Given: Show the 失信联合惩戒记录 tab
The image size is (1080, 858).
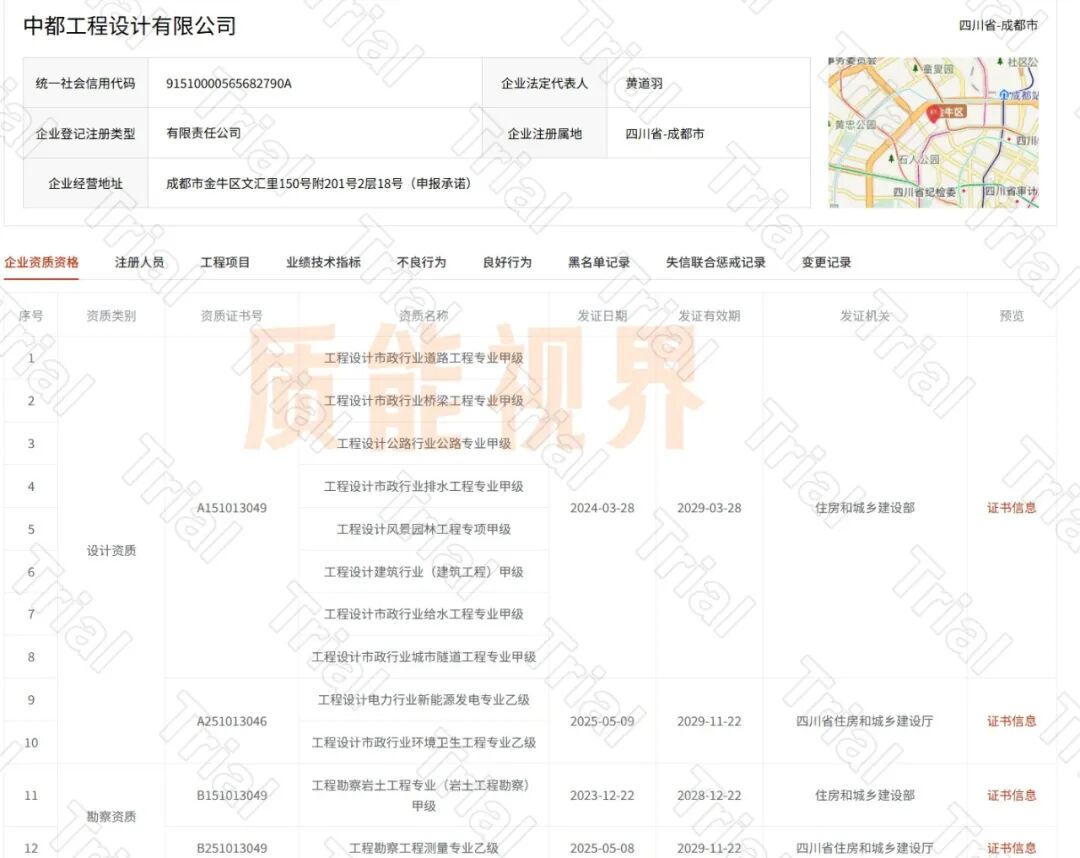Looking at the screenshot, I should [x=715, y=263].
